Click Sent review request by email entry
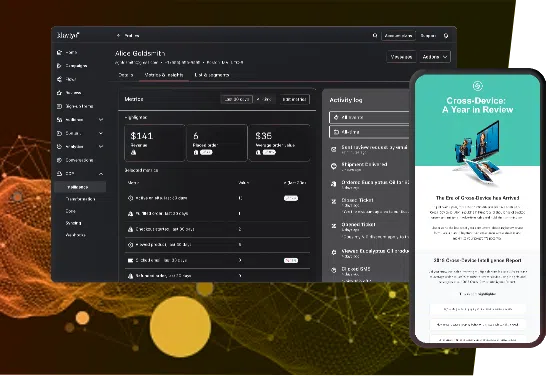The image size is (546, 376). coord(374,149)
